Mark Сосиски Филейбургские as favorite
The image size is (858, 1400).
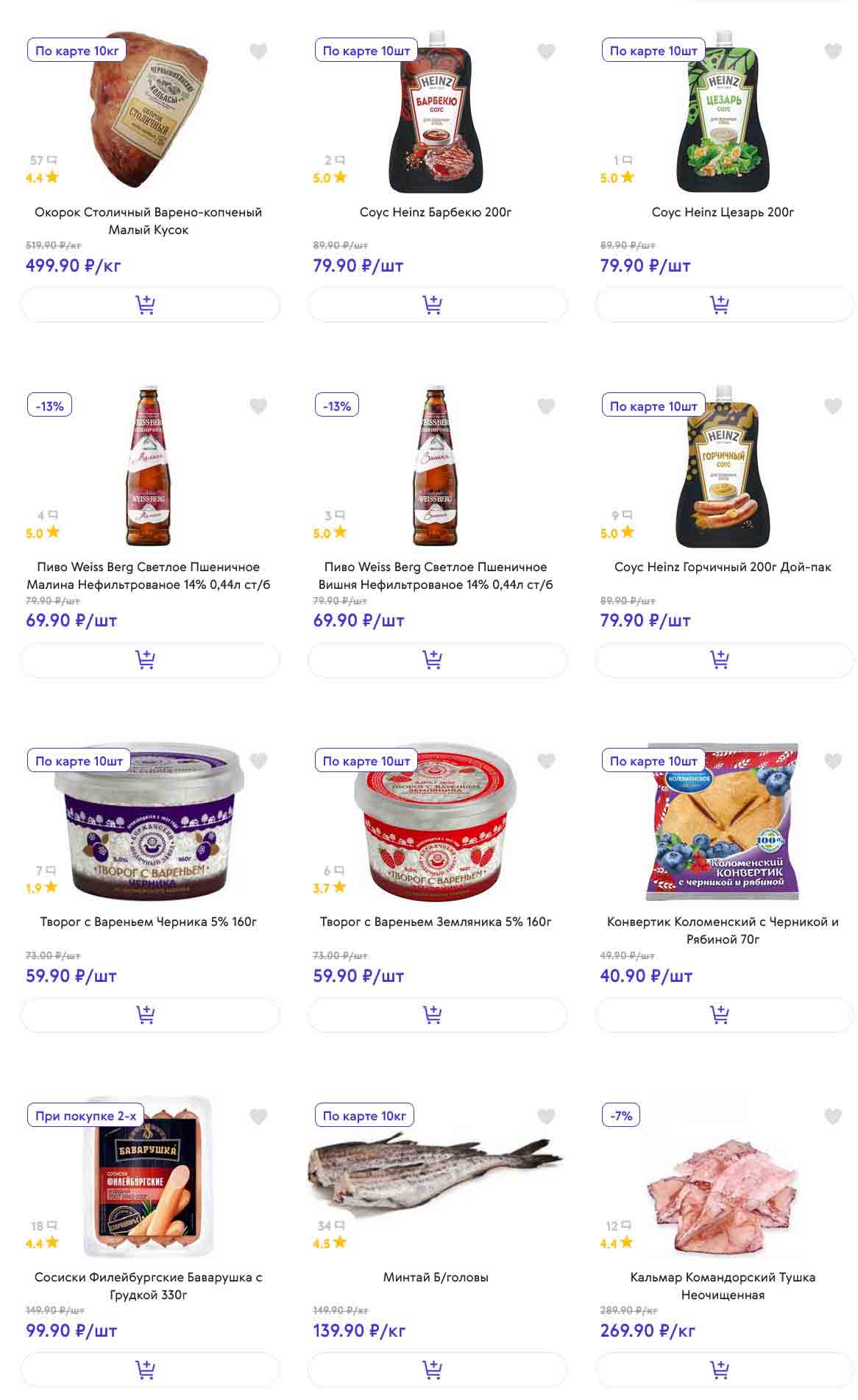tap(258, 1117)
